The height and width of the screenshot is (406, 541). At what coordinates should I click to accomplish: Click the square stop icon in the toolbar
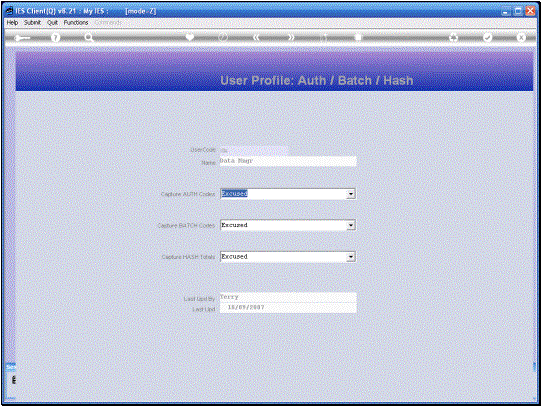[358, 37]
